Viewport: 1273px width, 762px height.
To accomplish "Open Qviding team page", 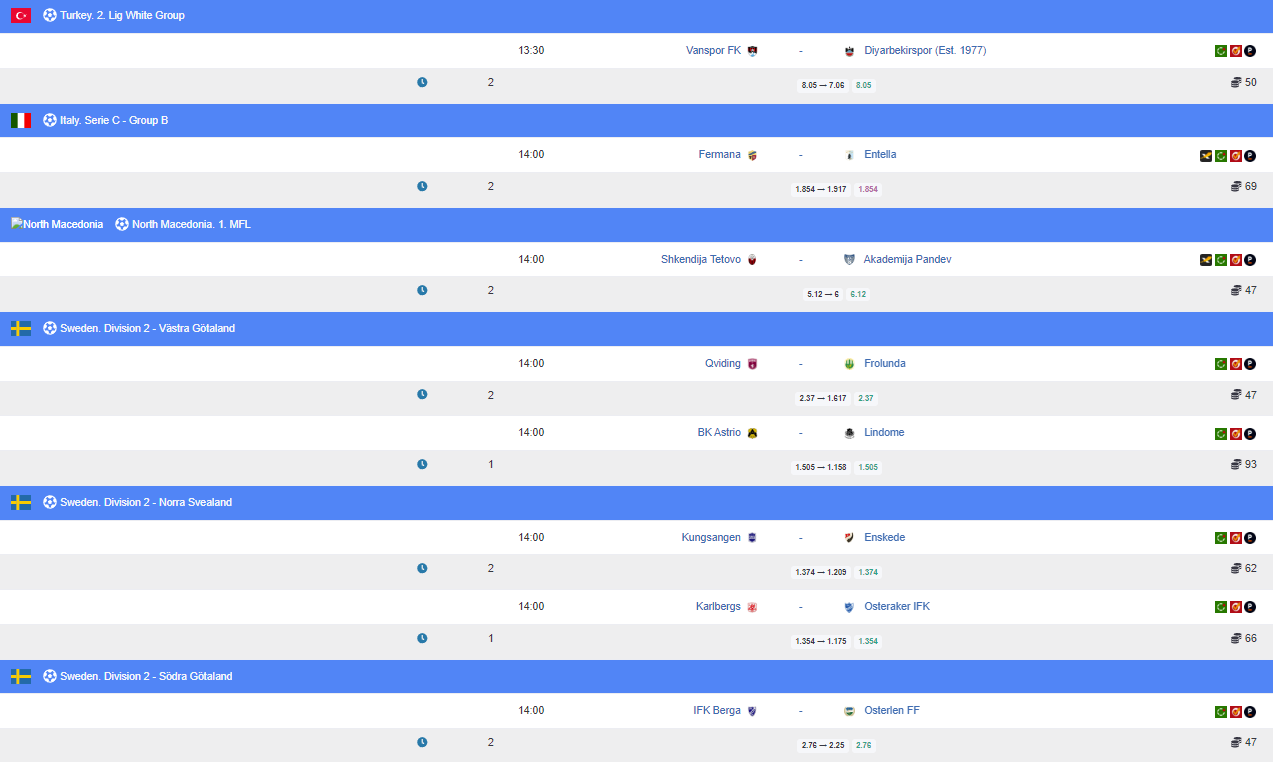I will pos(723,363).
